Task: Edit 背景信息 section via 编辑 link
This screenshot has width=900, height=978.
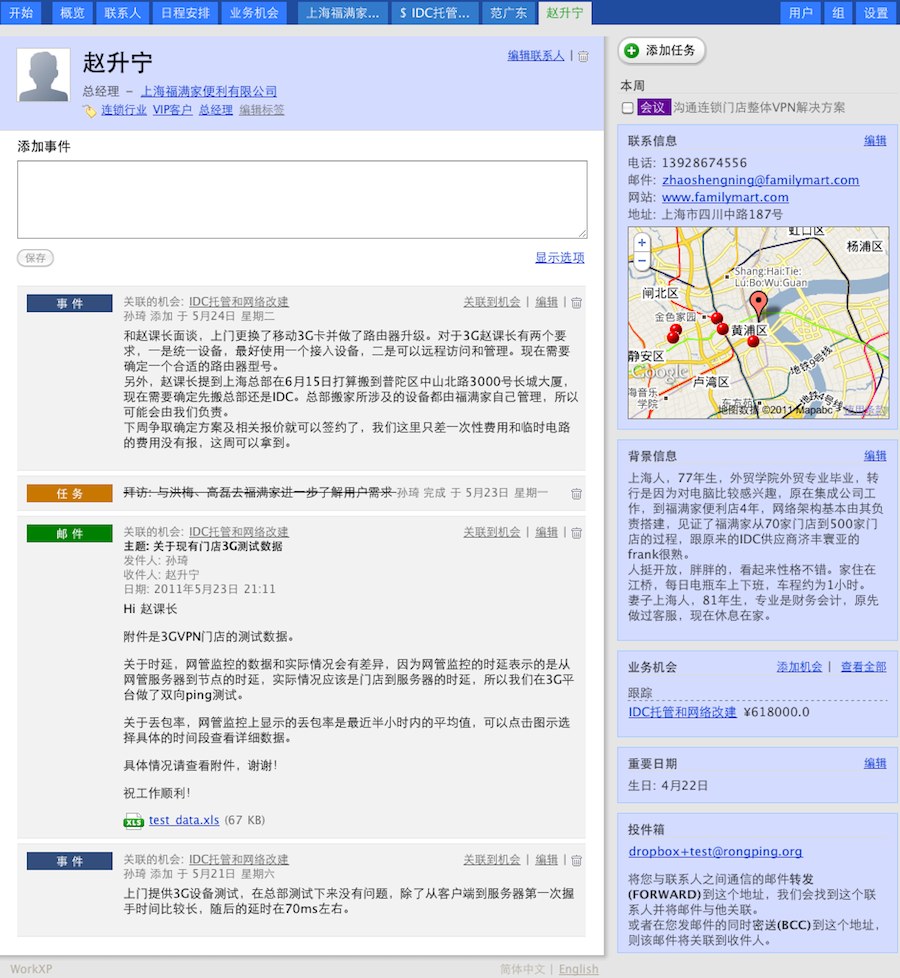Action: pyautogui.click(x=875, y=456)
